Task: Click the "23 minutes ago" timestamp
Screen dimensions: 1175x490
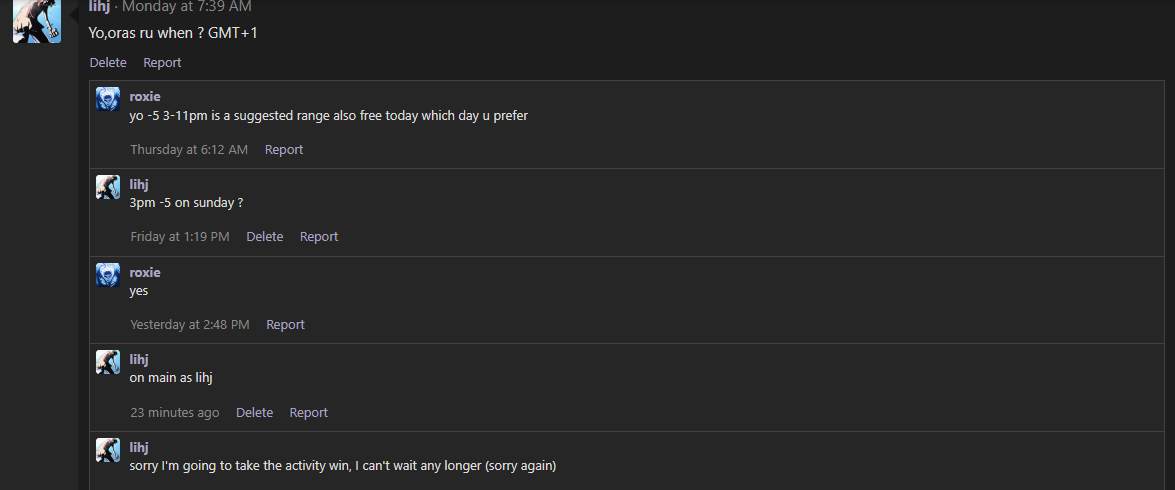Action: (x=175, y=412)
